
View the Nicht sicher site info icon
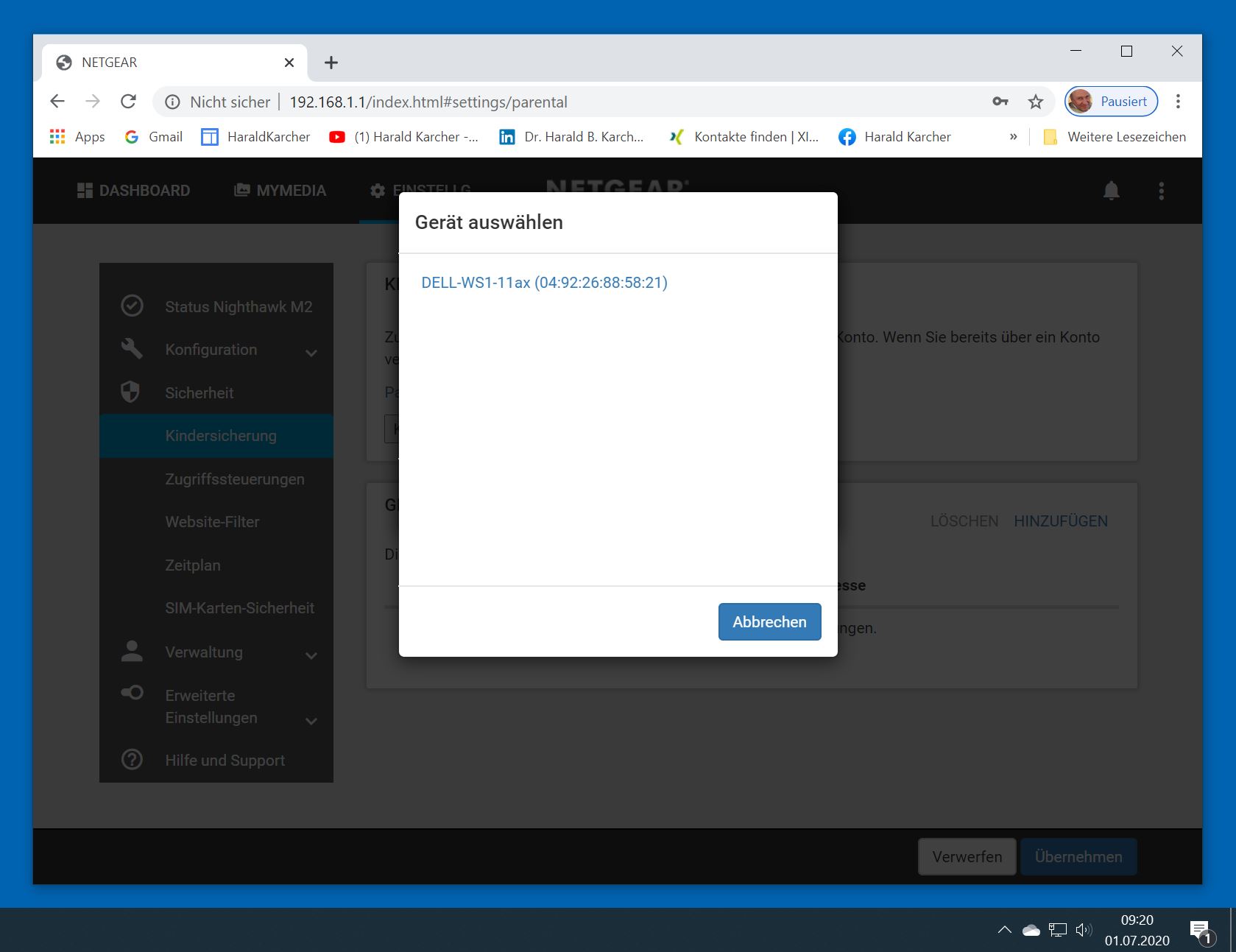(172, 102)
